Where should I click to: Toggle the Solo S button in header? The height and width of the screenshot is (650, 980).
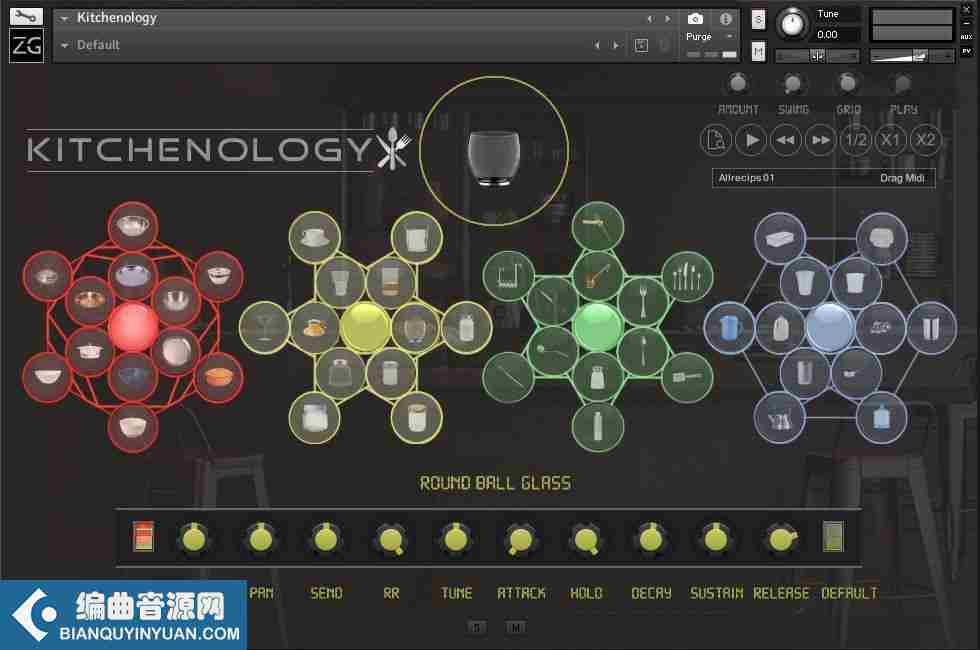click(x=758, y=19)
